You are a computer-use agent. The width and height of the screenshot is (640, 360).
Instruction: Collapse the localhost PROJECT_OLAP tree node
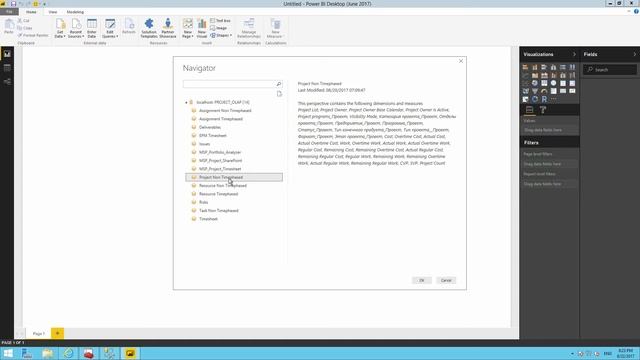186,102
